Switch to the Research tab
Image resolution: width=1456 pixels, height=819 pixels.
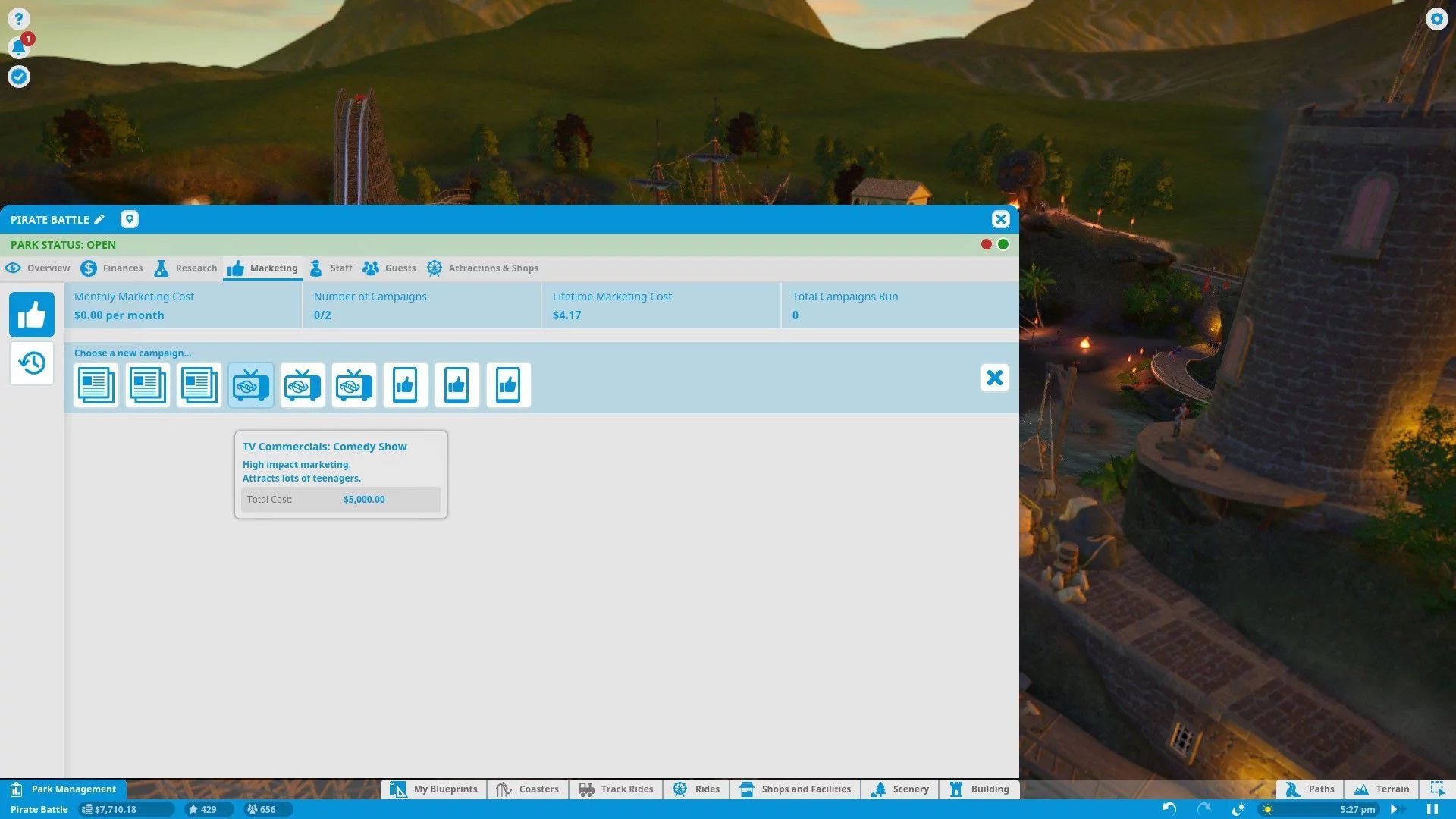click(186, 268)
